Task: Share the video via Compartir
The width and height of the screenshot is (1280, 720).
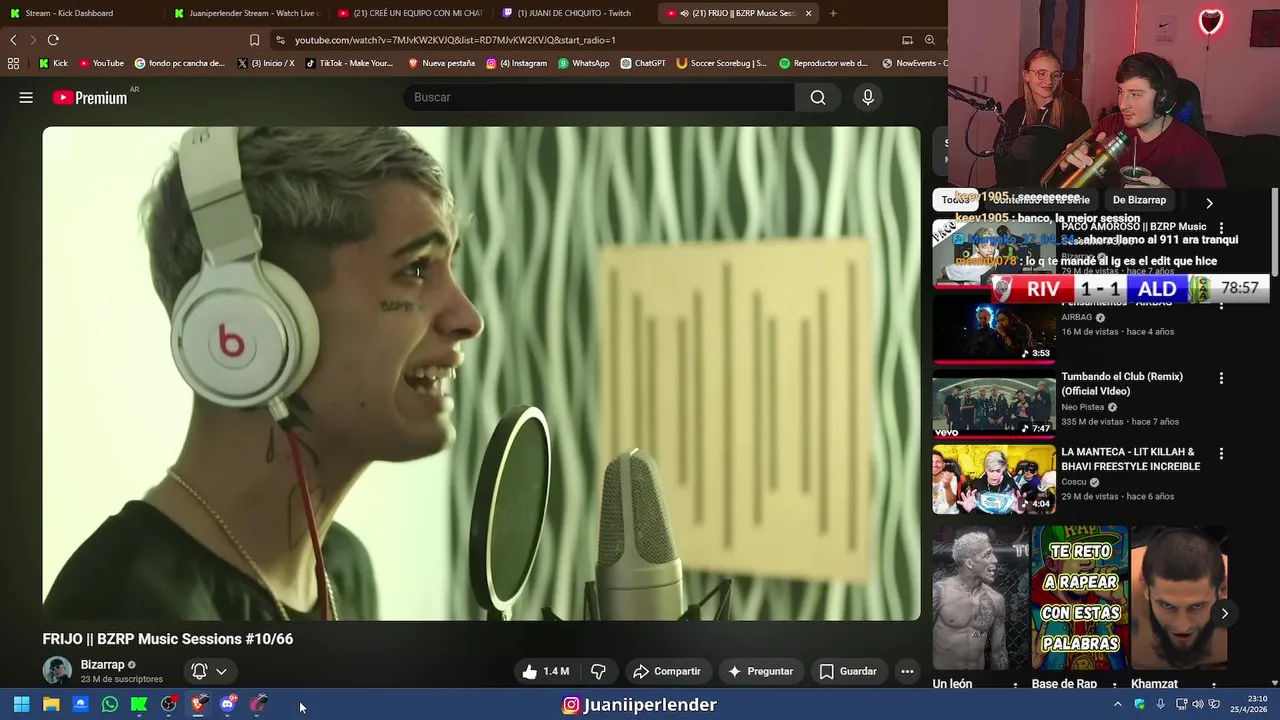Action: 667,671
